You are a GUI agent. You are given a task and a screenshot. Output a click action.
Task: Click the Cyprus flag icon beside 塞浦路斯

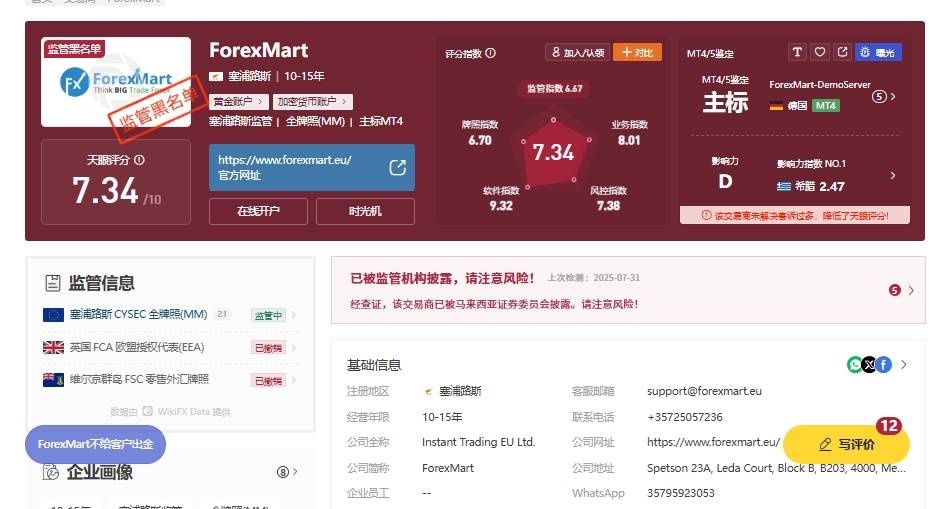[216, 76]
